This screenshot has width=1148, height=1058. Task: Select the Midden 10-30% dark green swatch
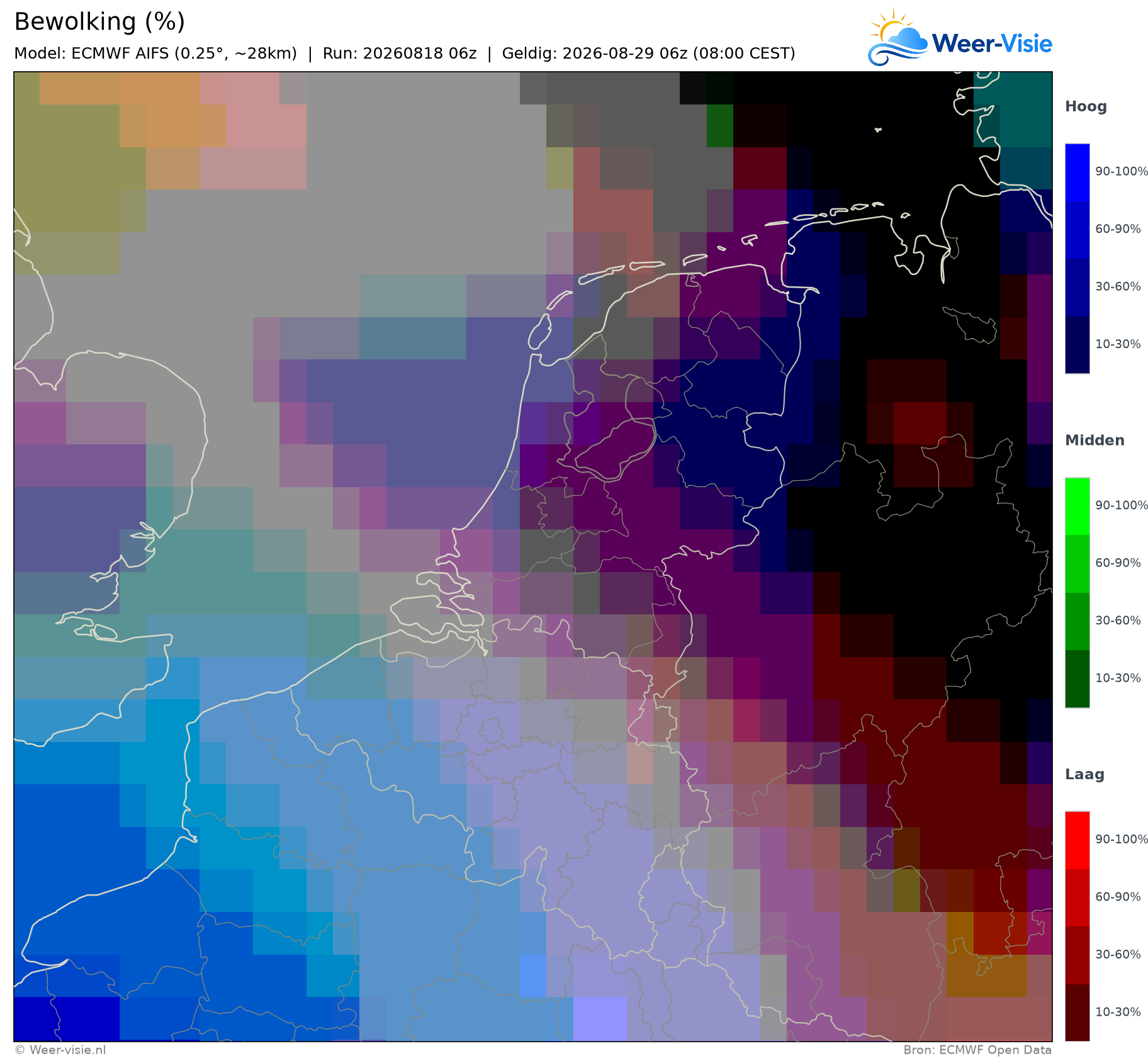coord(1077,679)
